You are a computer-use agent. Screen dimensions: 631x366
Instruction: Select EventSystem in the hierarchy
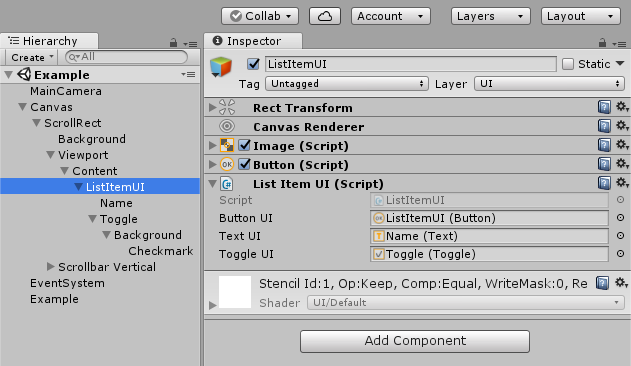[x=67, y=283]
